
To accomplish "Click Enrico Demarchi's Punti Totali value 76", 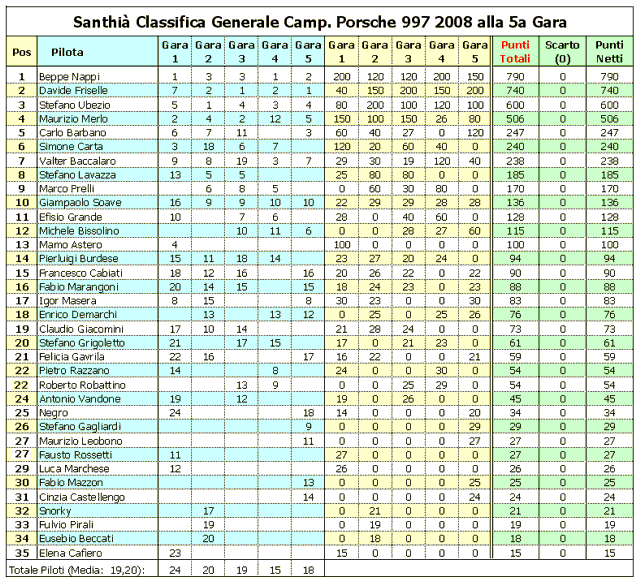I will point(515,315).
